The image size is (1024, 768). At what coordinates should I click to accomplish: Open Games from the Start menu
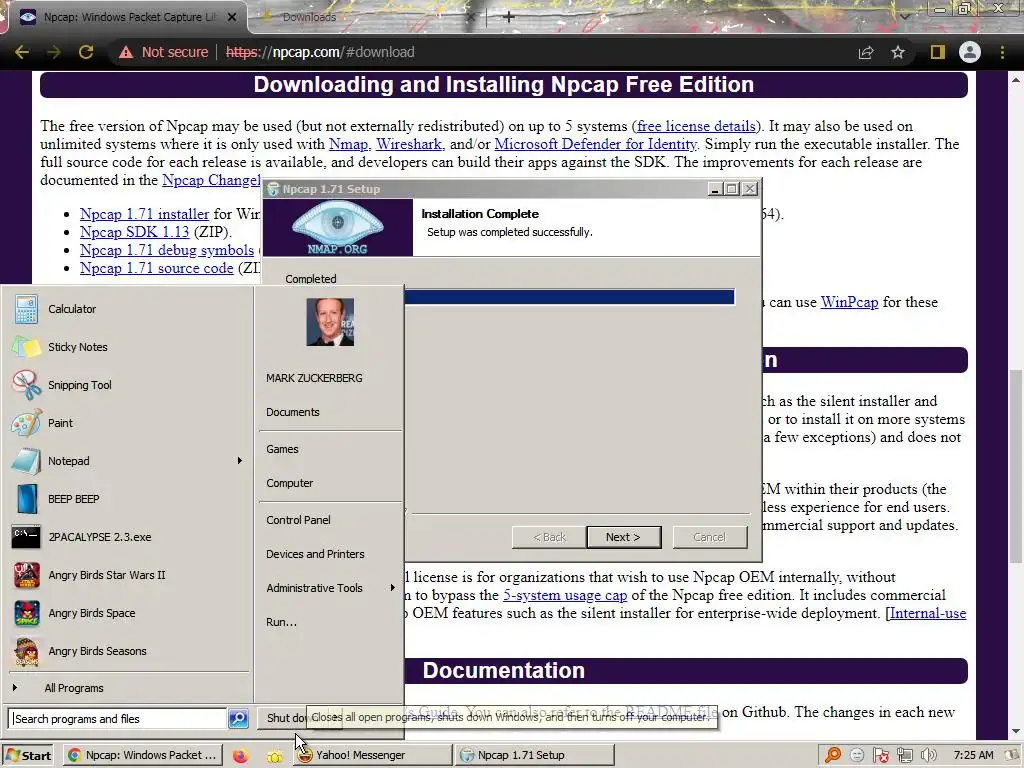point(282,449)
